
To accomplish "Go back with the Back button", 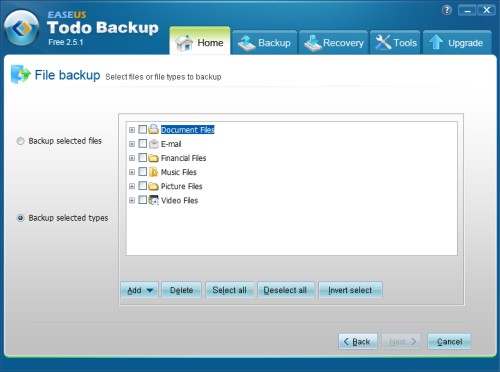I will point(358,341).
